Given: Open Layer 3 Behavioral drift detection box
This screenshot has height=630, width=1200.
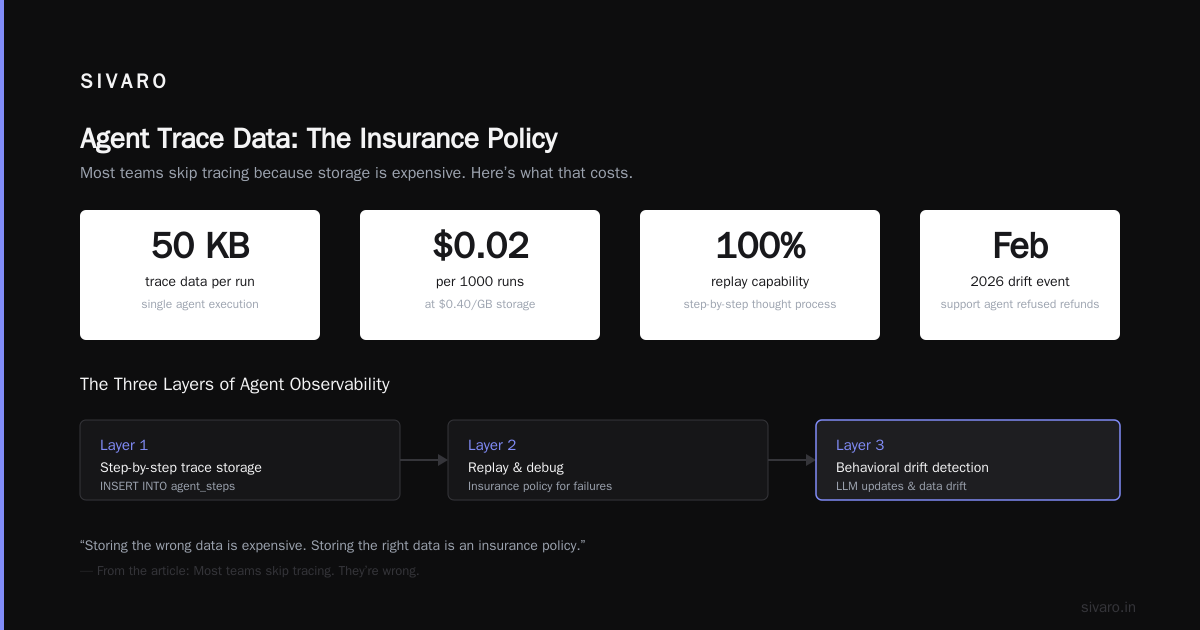Looking at the screenshot, I should [968, 460].
